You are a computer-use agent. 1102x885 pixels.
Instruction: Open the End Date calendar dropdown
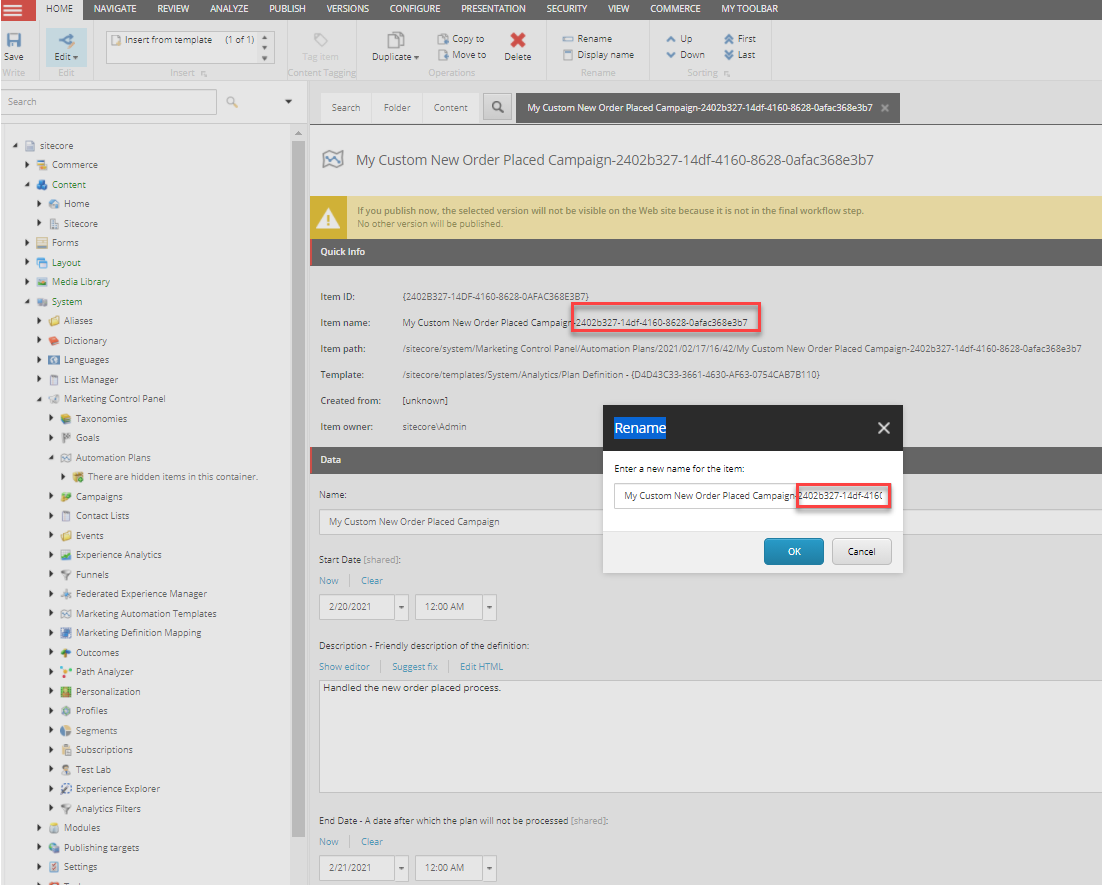(x=401, y=867)
